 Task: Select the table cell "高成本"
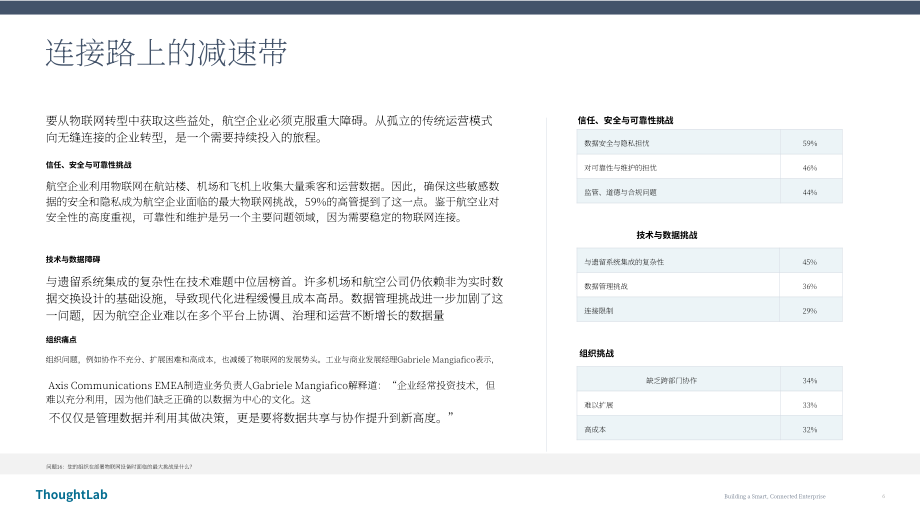click(x=678, y=429)
